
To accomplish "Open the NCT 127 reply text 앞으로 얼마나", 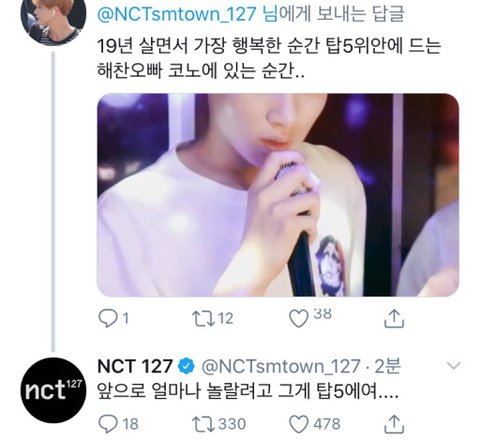I will (248, 391).
